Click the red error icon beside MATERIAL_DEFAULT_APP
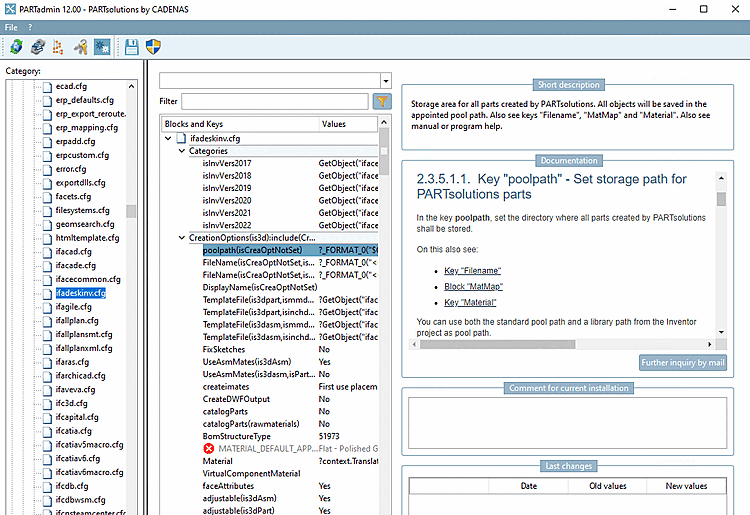Viewport: 750px width, 515px height. 209,449
